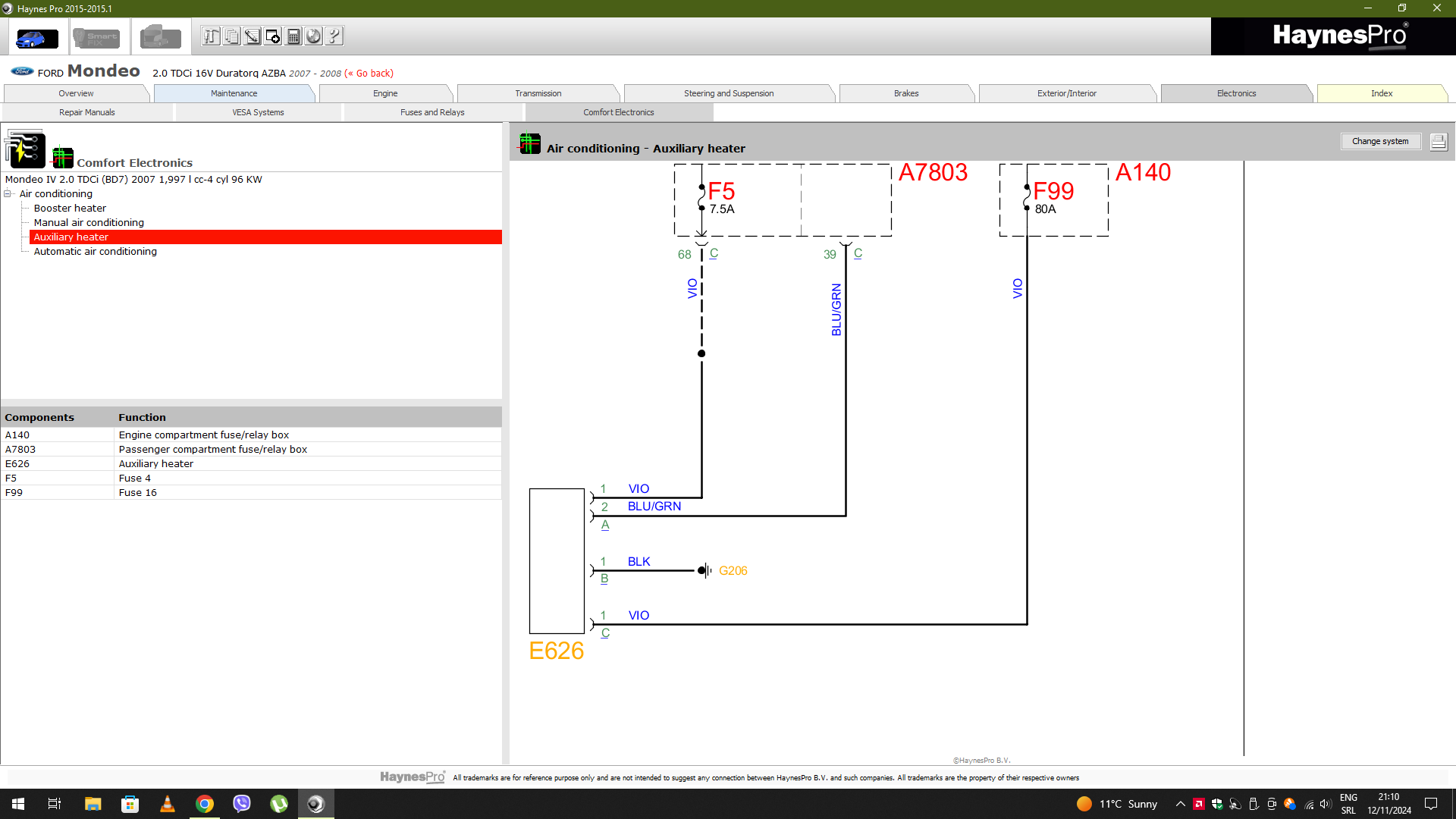Open the SmartFIX module
The image size is (1456, 819).
(x=97, y=37)
